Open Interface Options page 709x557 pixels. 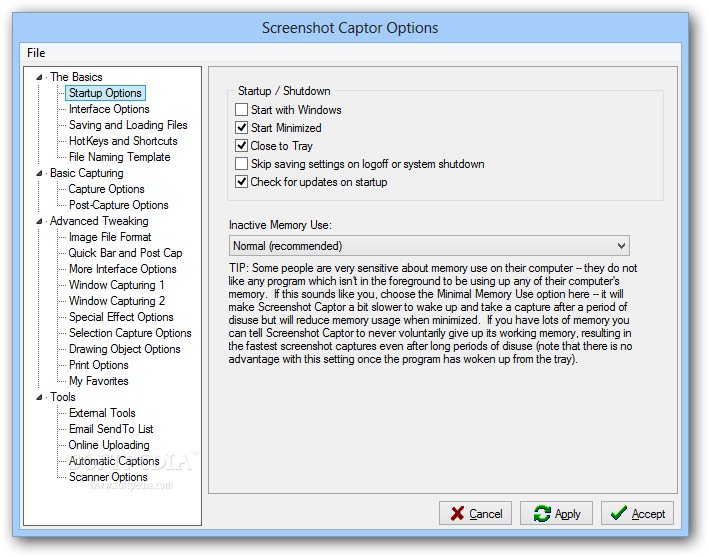click(x=109, y=109)
